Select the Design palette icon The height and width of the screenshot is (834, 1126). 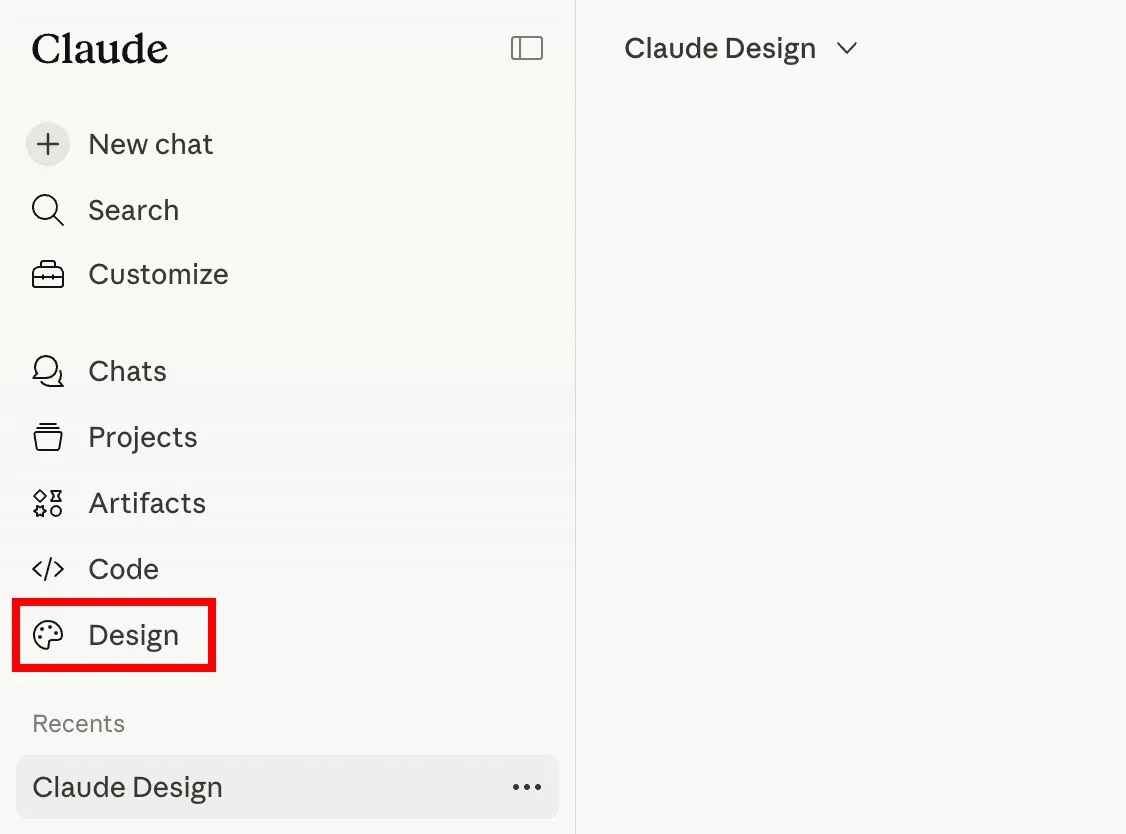pos(47,635)
